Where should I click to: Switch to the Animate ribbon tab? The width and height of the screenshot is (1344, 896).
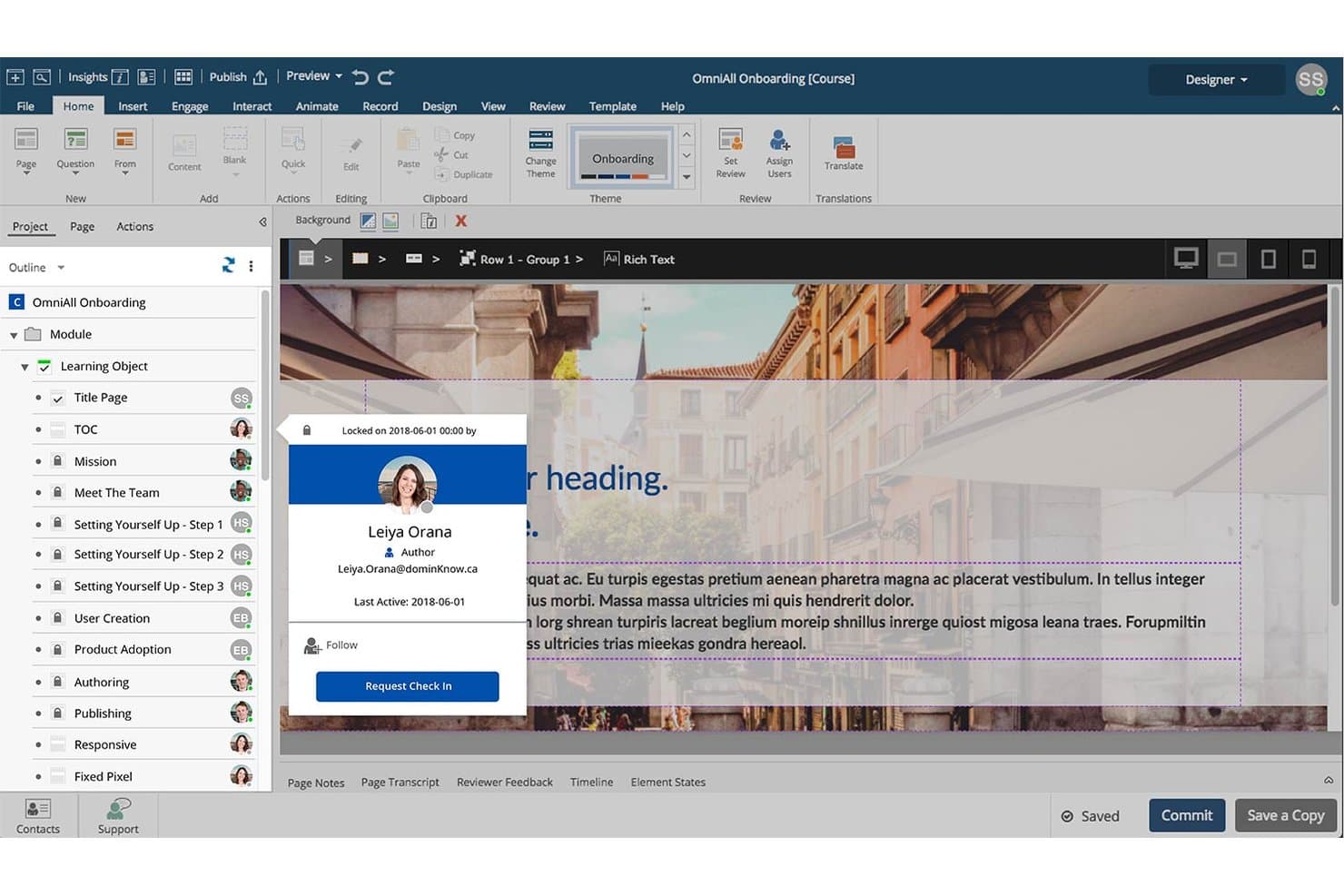tap(317, 106)
